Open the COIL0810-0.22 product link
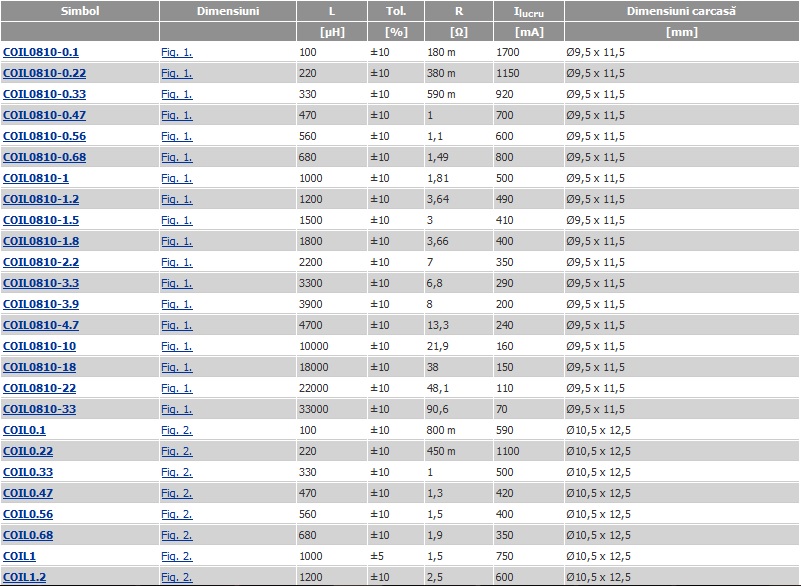The width and height of the screenshot is (801, 586). (44, 73)
